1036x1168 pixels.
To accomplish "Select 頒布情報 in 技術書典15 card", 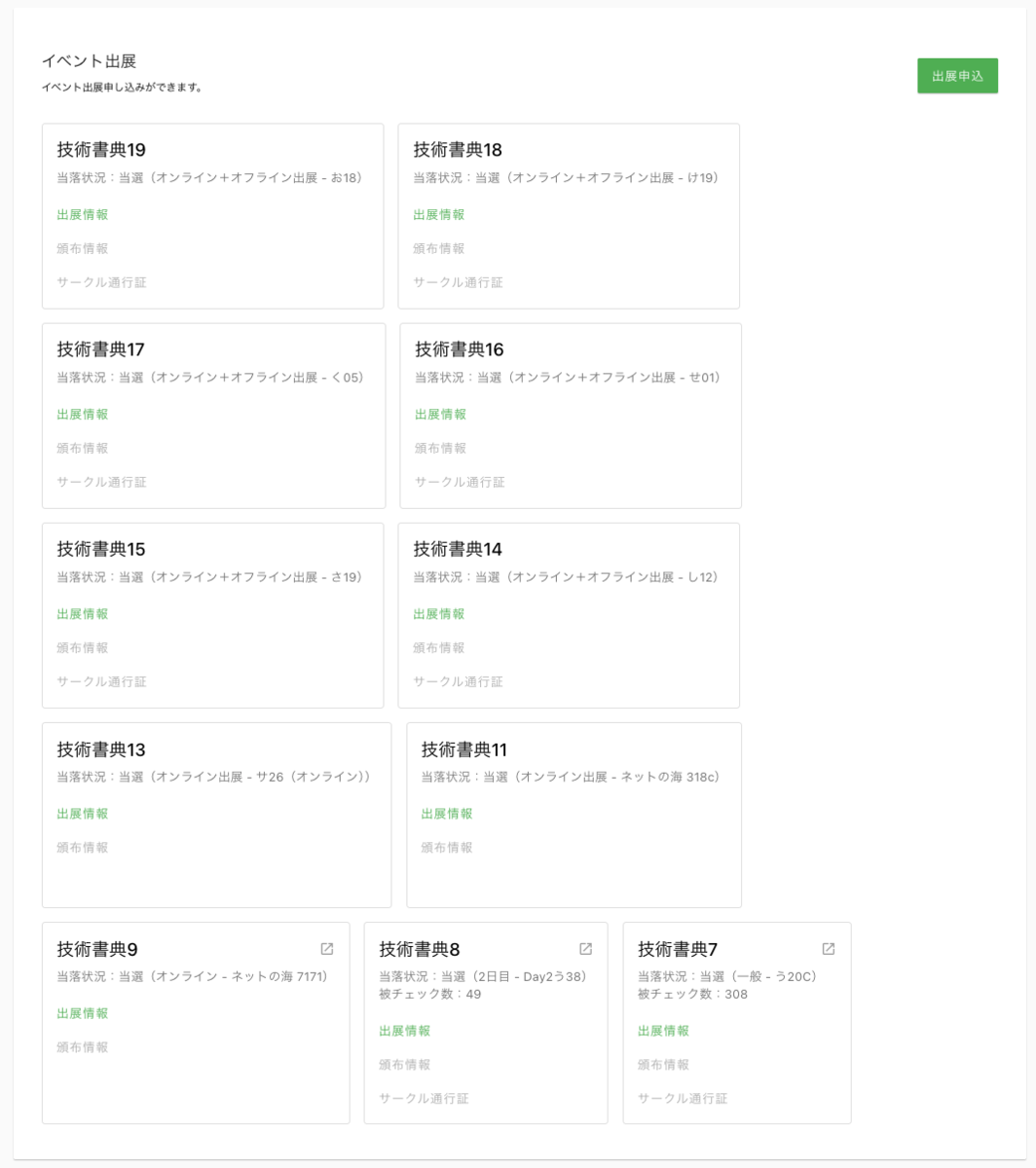I will pos(83,647).
